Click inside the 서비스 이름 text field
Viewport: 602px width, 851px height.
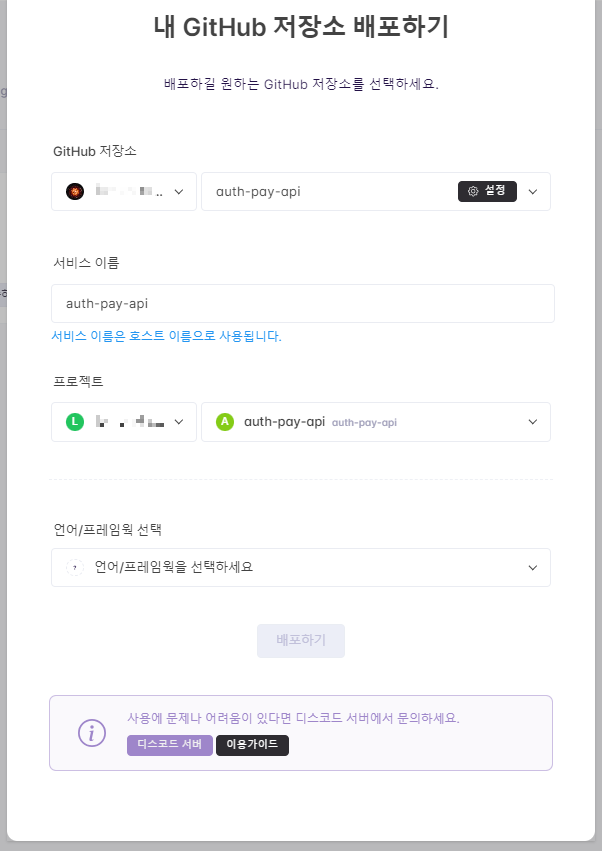[300, 303]
